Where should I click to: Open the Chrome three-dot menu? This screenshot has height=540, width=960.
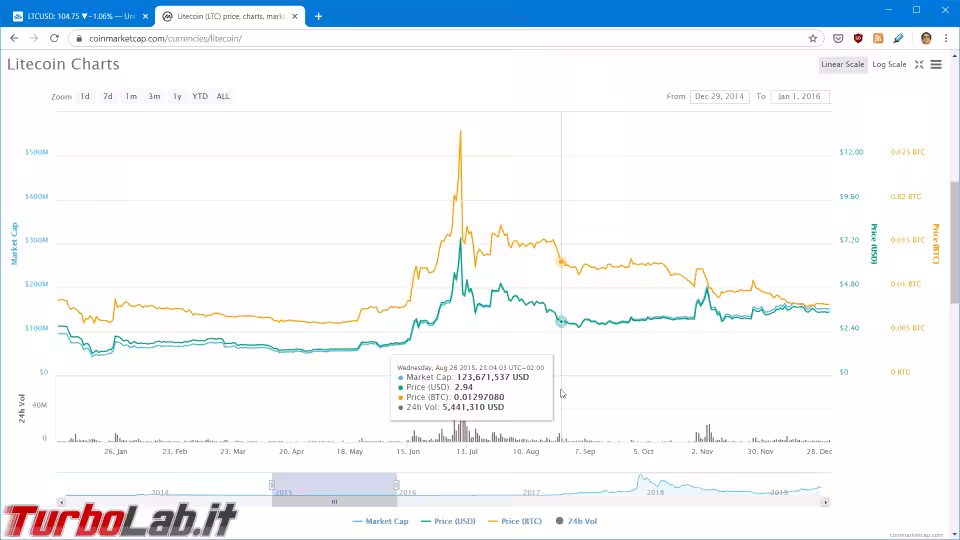click(x=946, y=38)
